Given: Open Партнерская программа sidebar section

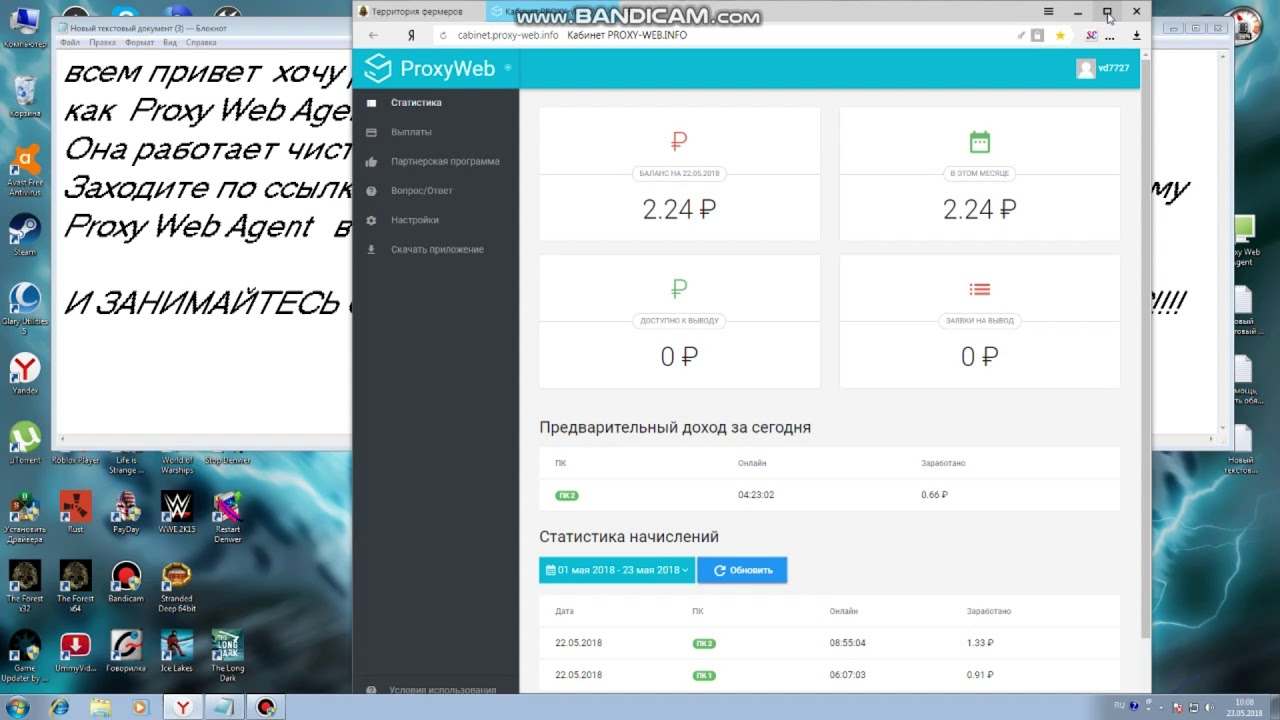Looking at the screenshot, I should (x=445, y=161).
